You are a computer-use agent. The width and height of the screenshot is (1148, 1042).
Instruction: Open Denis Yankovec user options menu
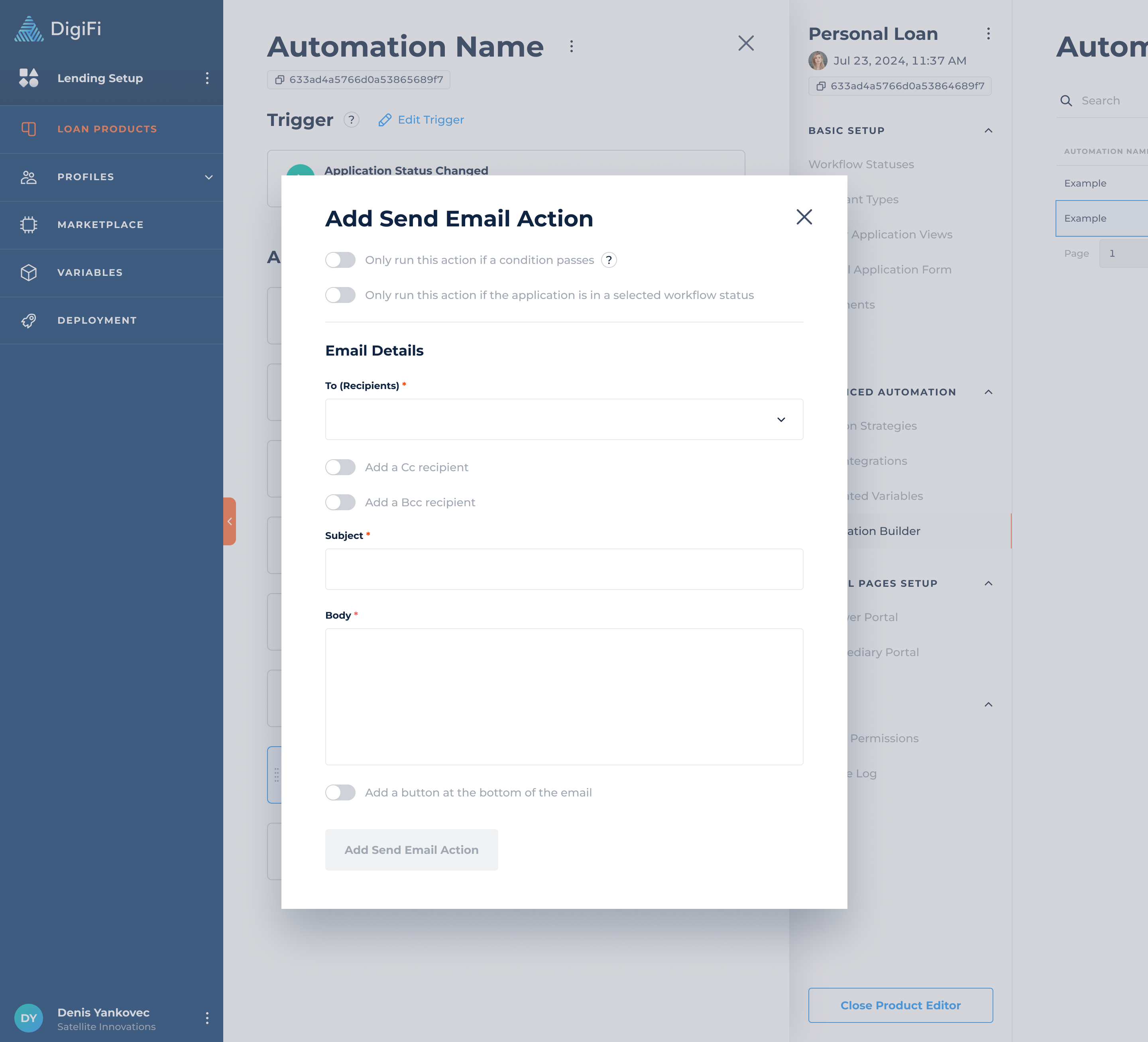207,1018
